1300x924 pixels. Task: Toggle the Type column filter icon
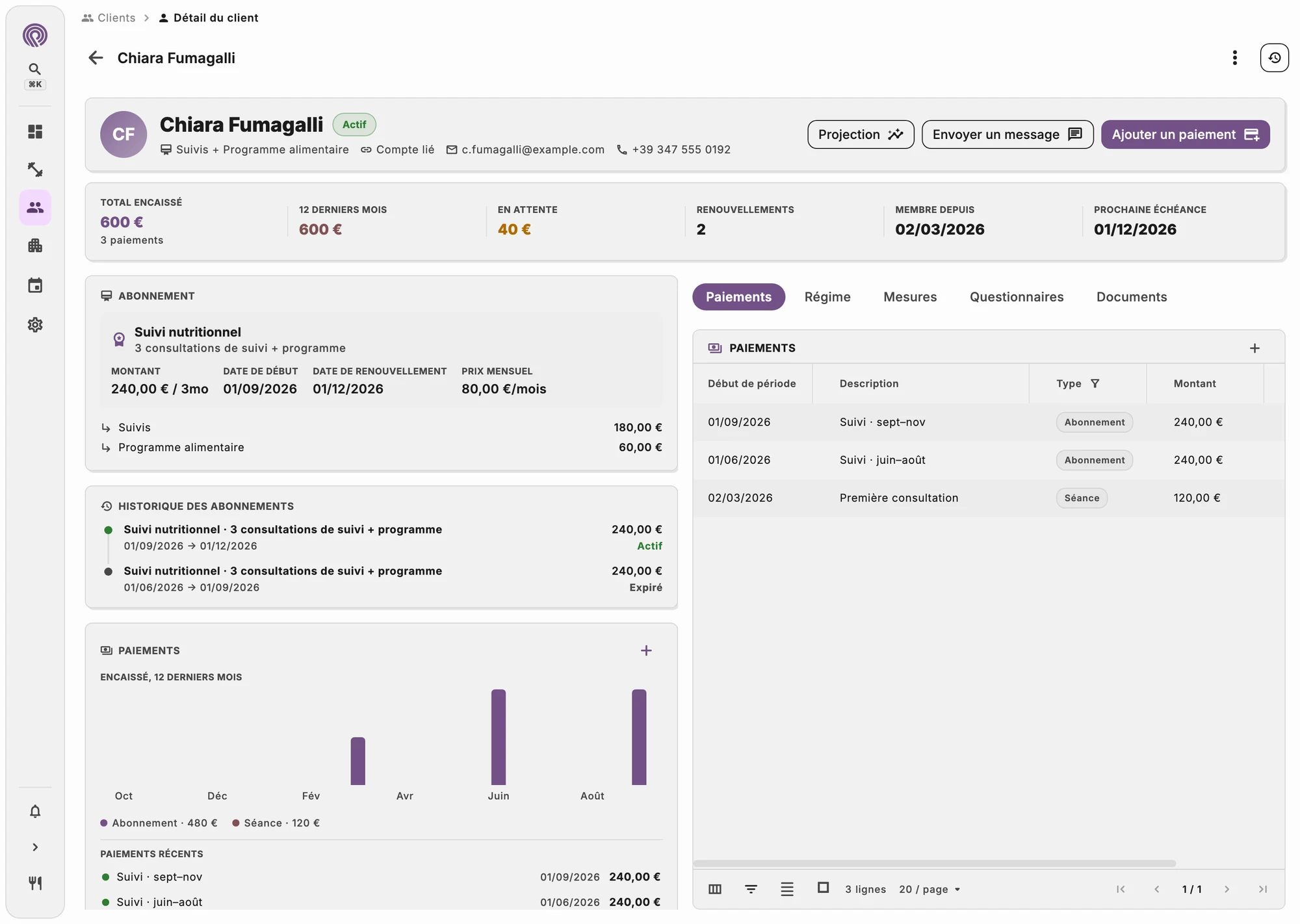pyautogui.click(x=1095, y=383)
